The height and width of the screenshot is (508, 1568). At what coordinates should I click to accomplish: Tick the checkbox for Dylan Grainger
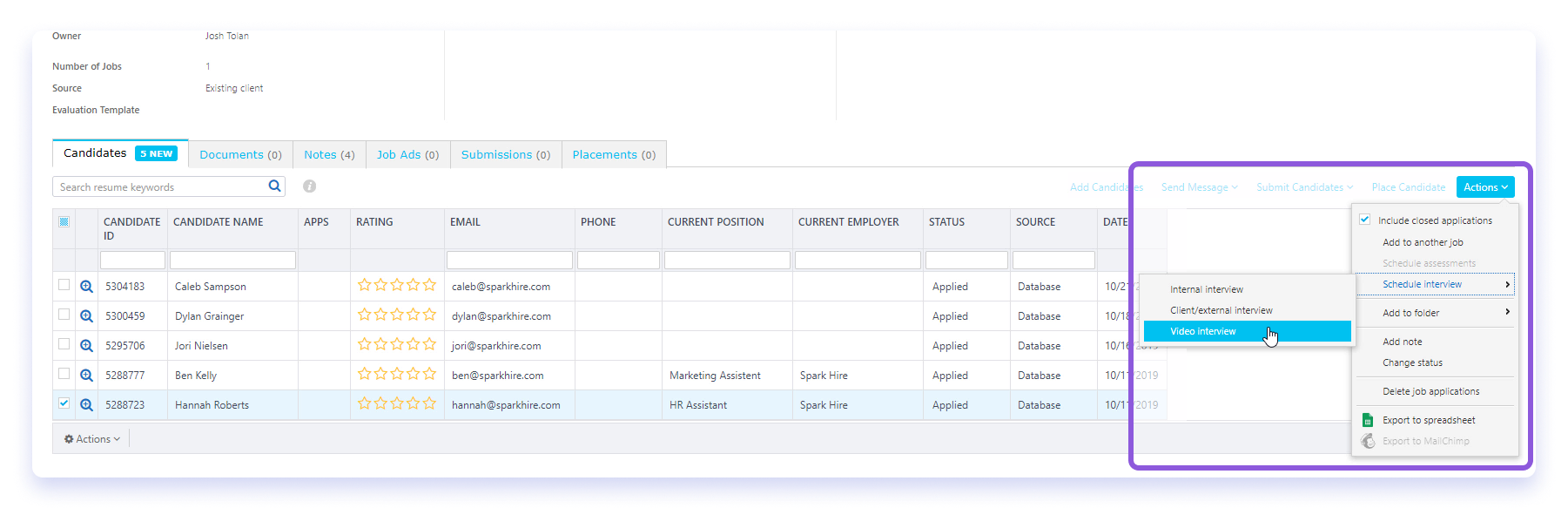[64, 314]
